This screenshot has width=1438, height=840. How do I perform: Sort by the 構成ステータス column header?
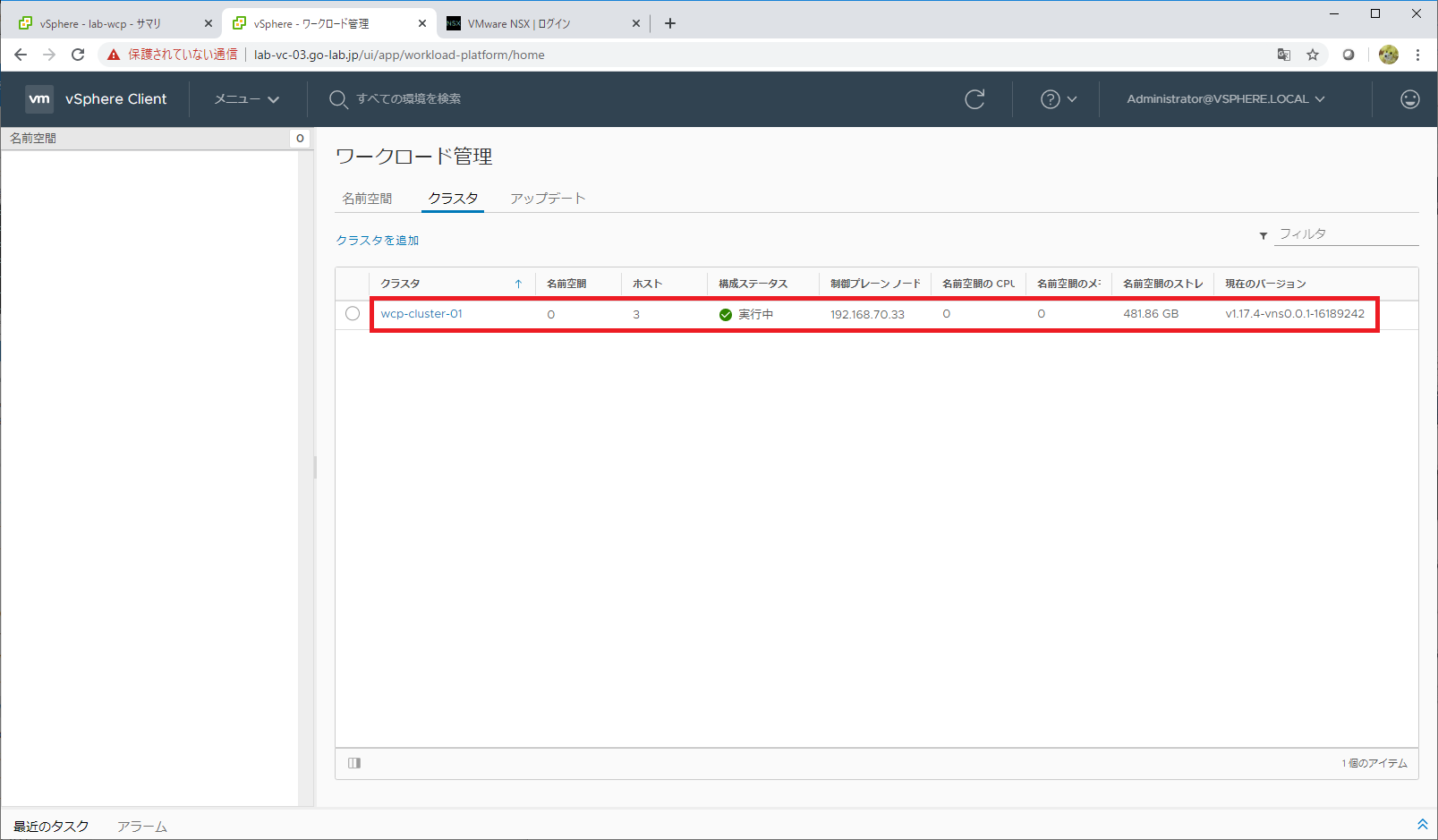pyautogui.click(x=753, y=284)
